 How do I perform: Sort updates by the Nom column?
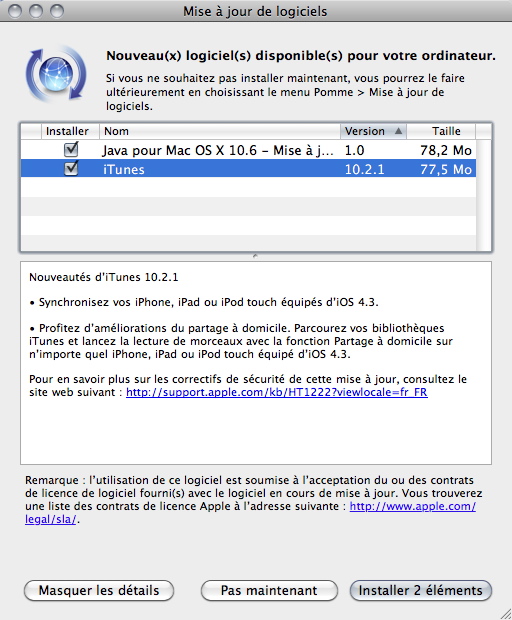(219, 131)
